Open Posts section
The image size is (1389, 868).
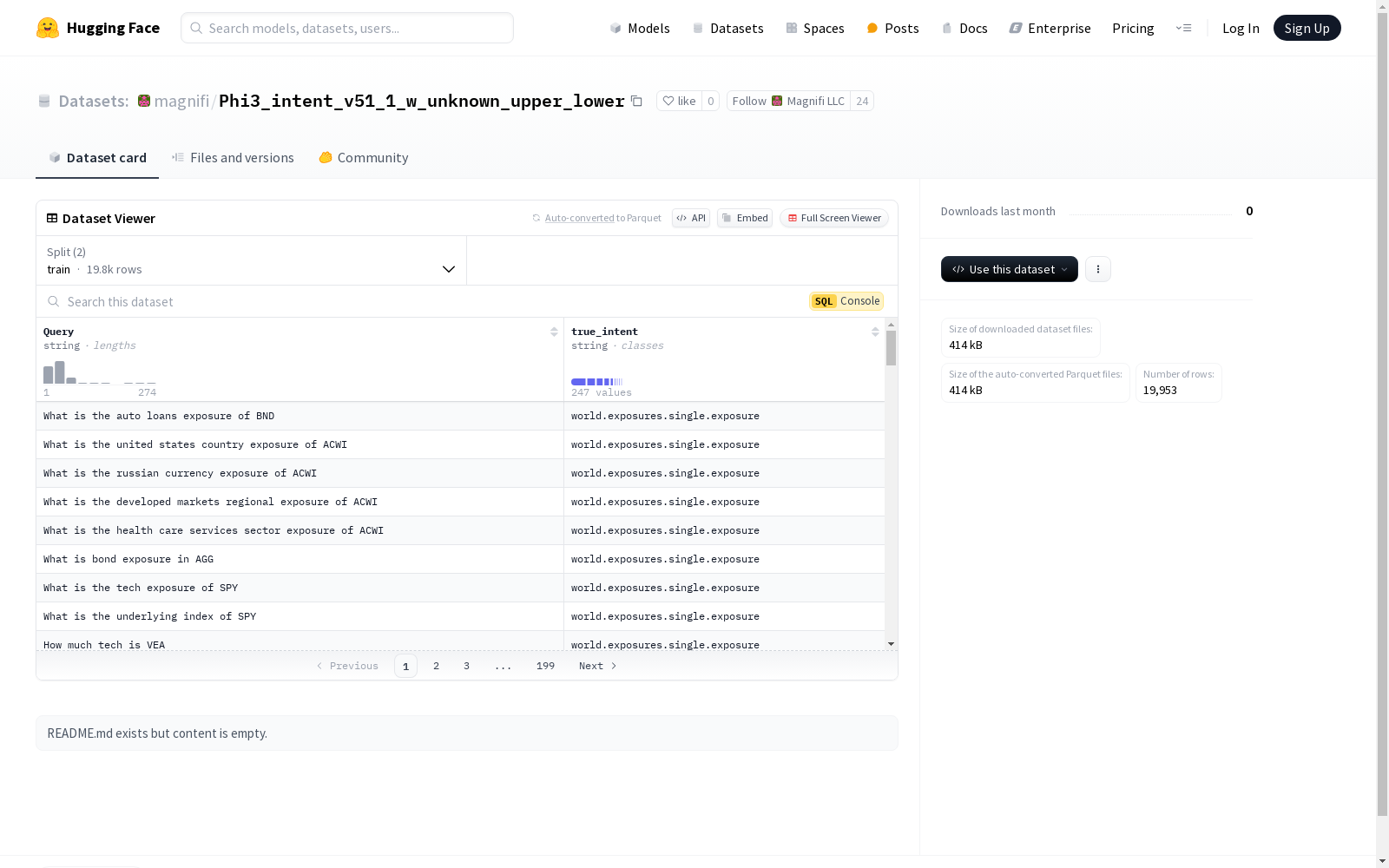tap(892, 28)
